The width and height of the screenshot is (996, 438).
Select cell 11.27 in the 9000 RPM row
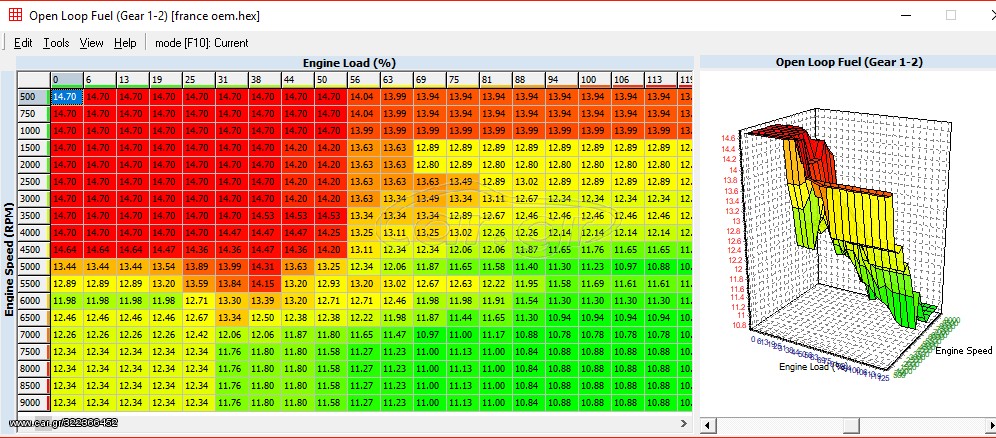[364, 402]
